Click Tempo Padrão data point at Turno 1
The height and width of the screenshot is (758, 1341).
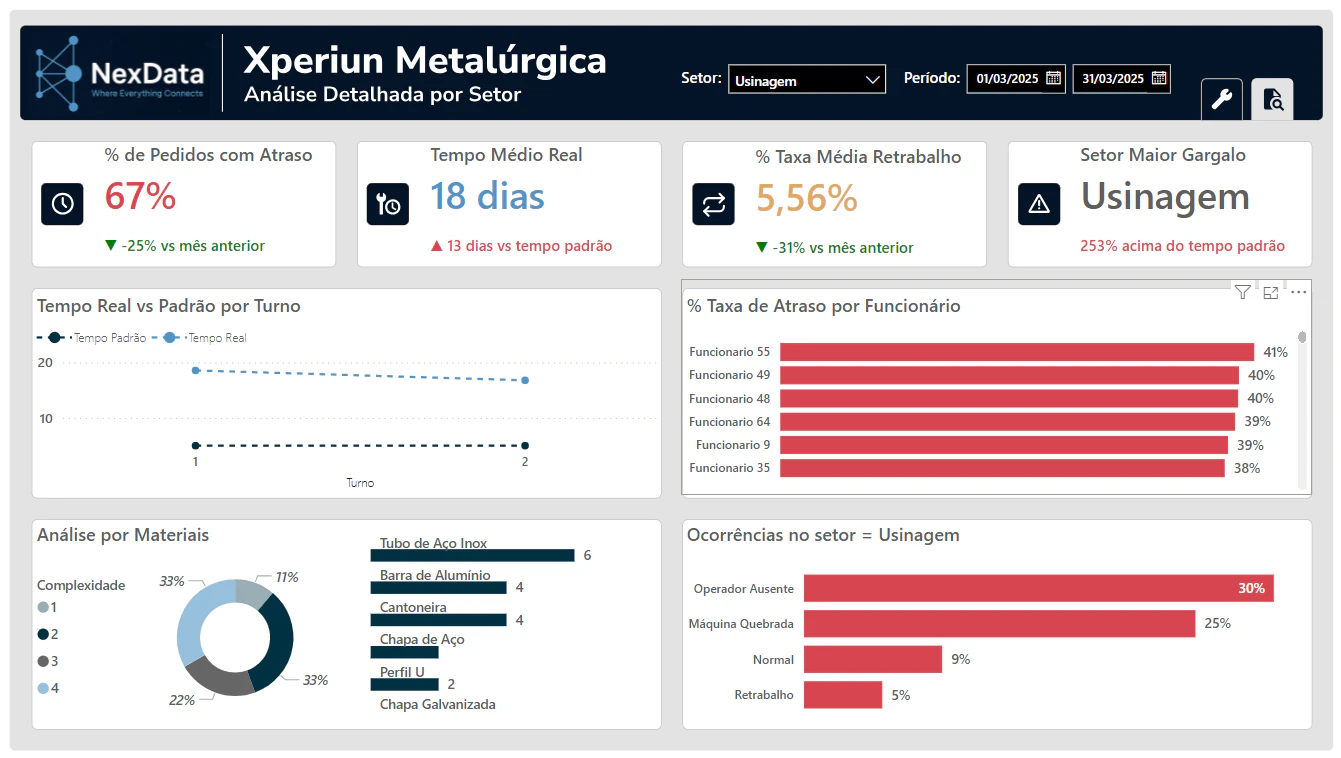[x=196, y=446]
